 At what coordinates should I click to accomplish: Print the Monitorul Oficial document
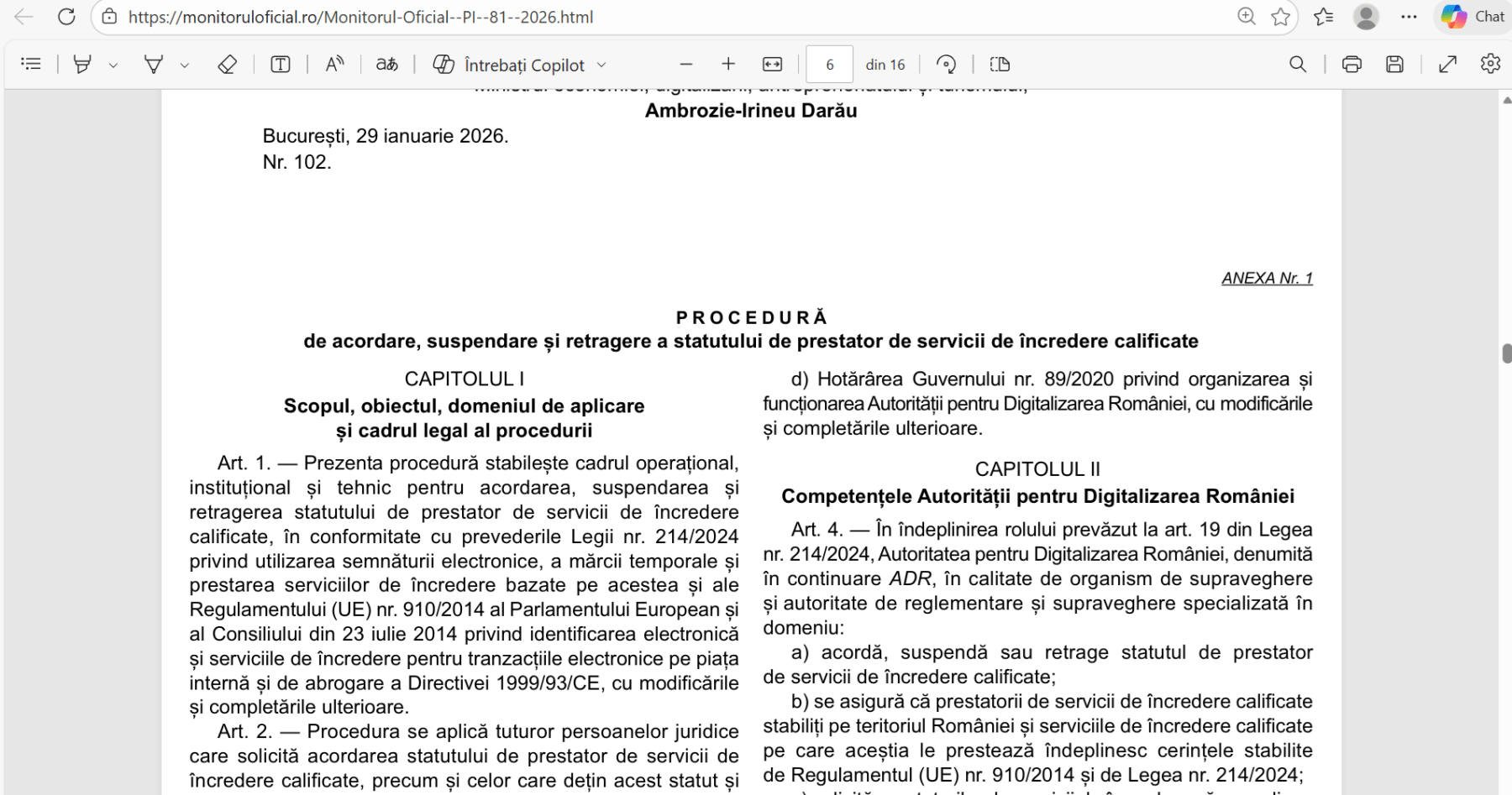(x=1351, y=63)
